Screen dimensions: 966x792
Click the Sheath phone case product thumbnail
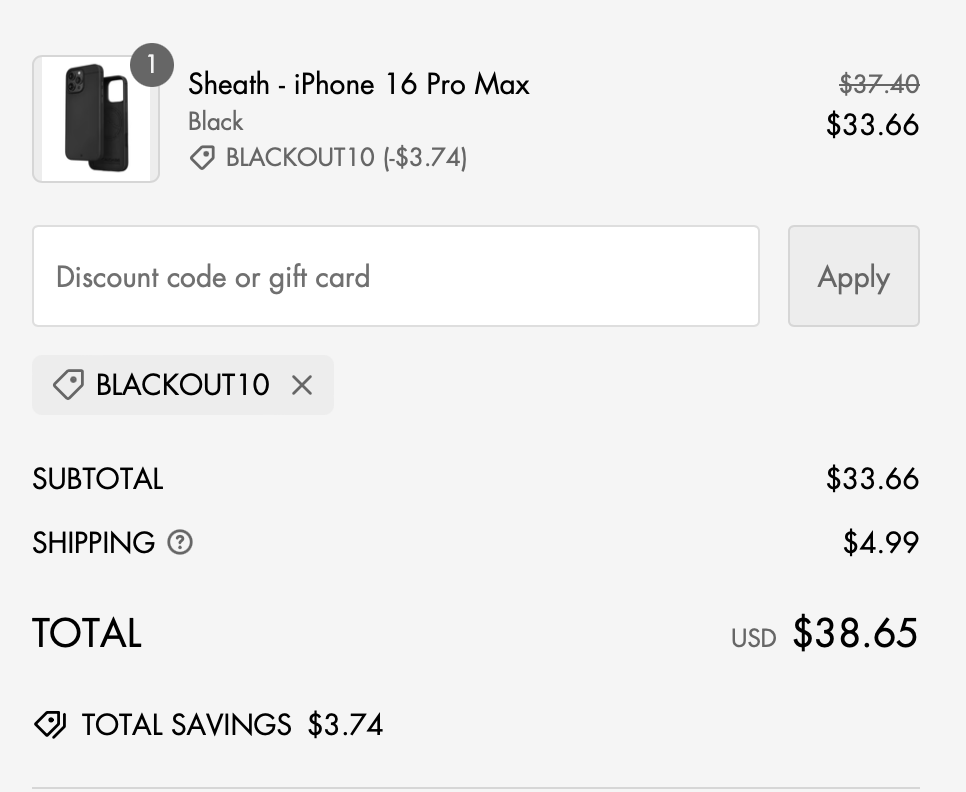click(x=96, y=119)
